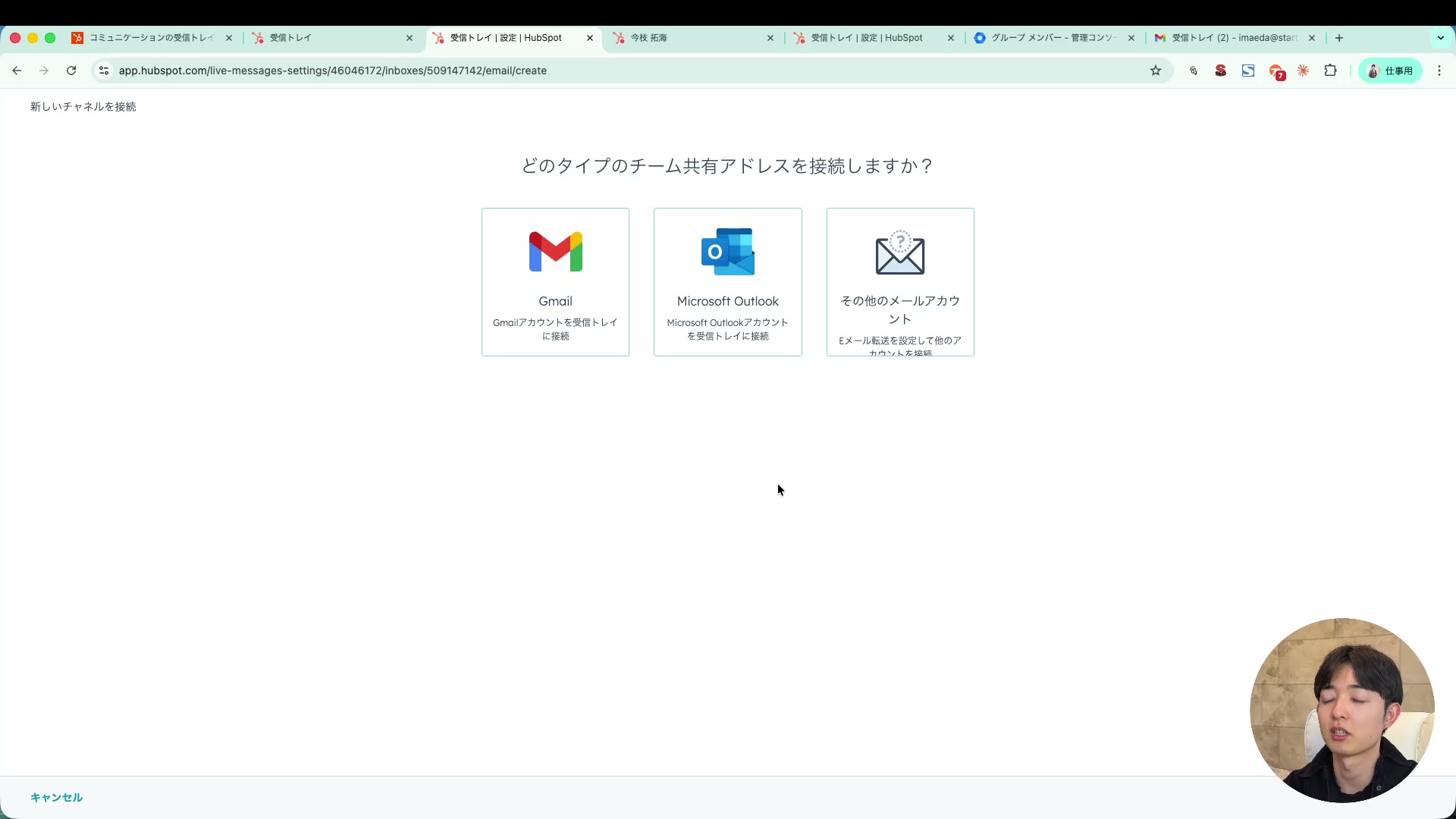Open the tab search dropdown arrow
This screenshot has width=1456, height=819.
coord(1442,38)
